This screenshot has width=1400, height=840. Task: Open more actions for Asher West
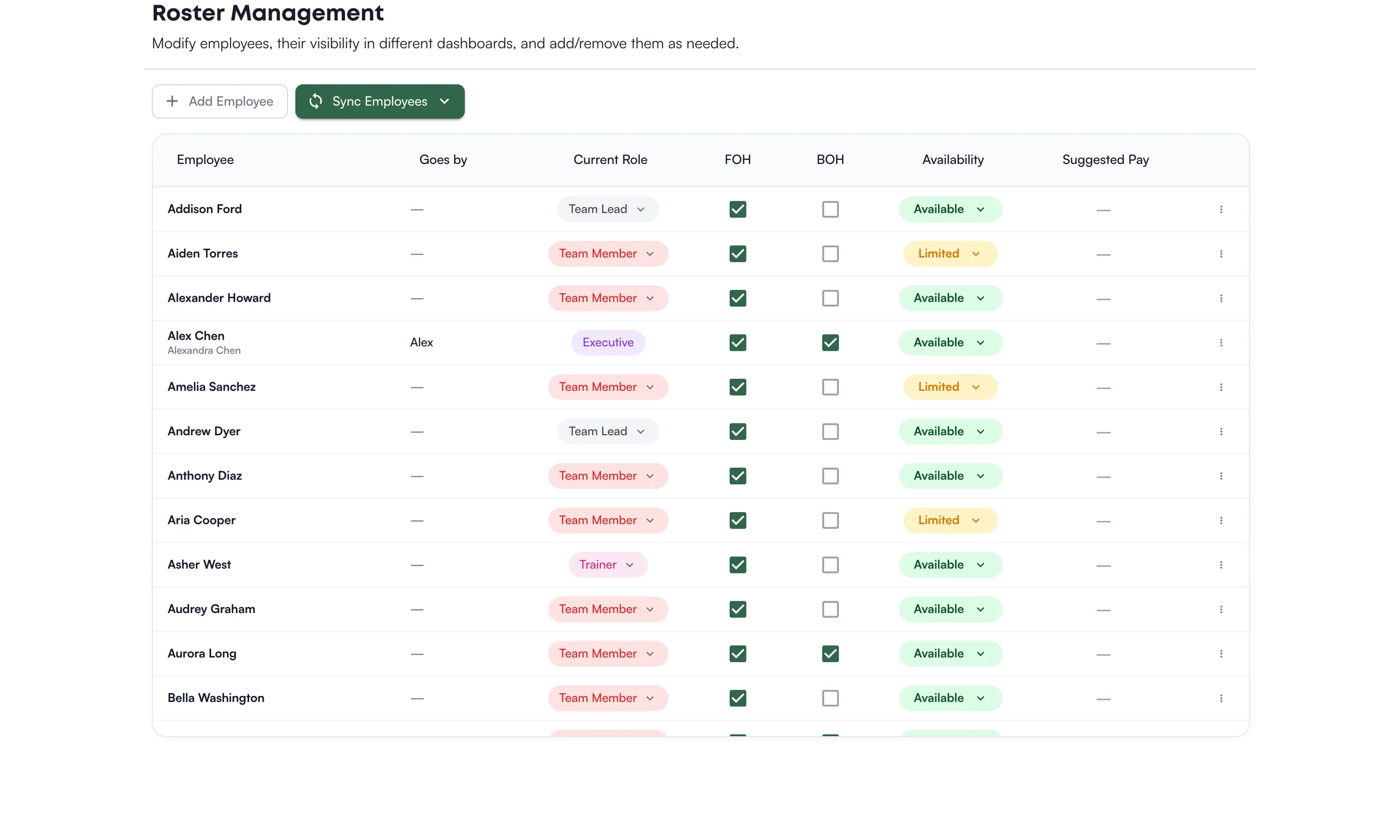click(x=1221, y=565)
